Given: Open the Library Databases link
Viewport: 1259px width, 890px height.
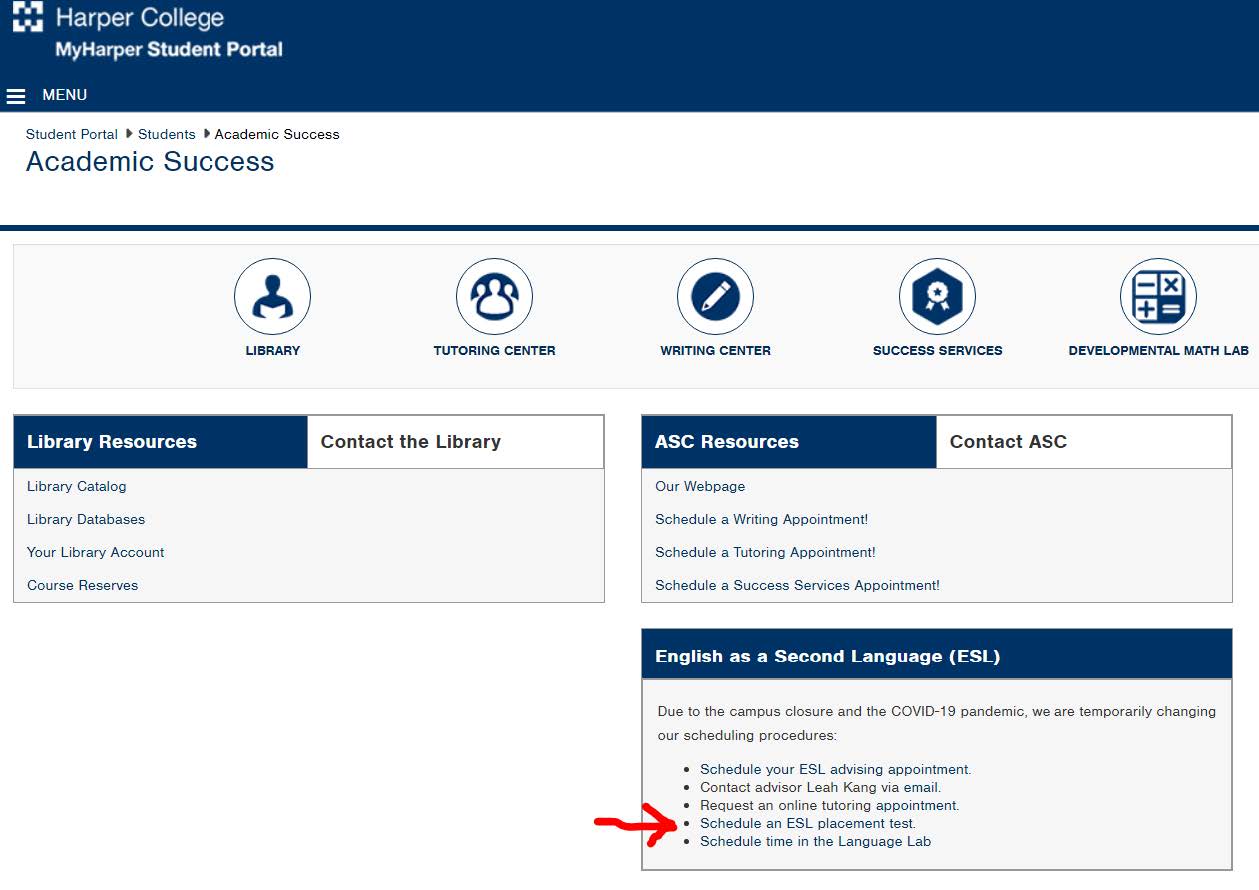Looking at the screenshot, I should 86,519.
